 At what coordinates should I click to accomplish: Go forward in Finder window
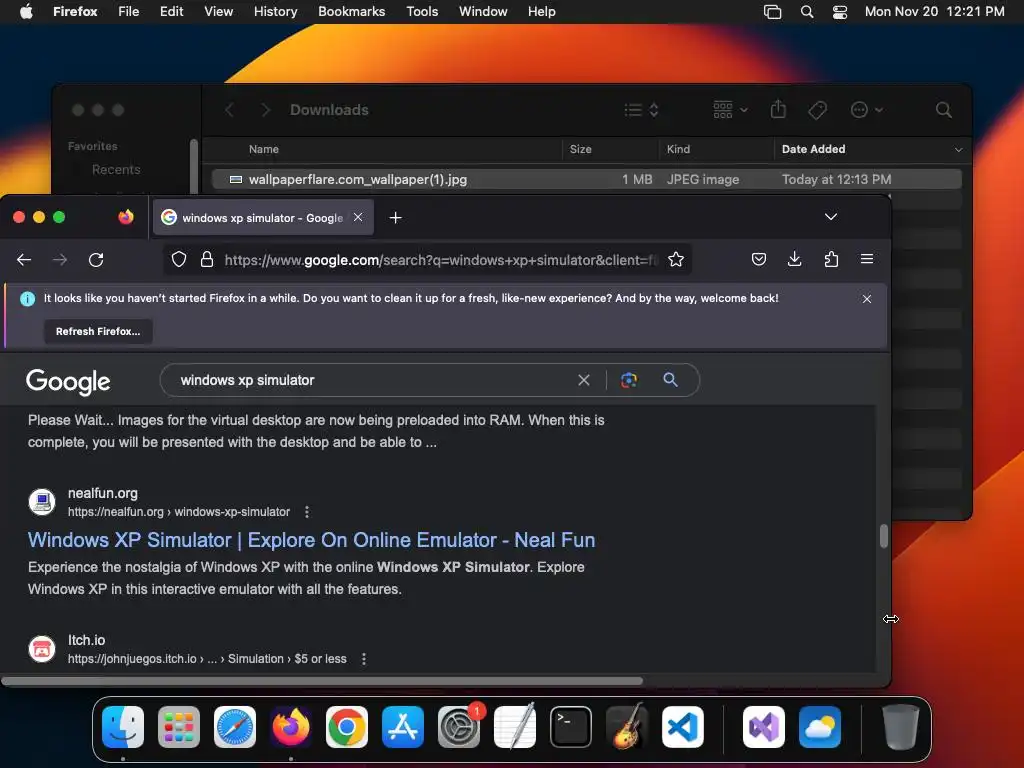pos(265,110)
